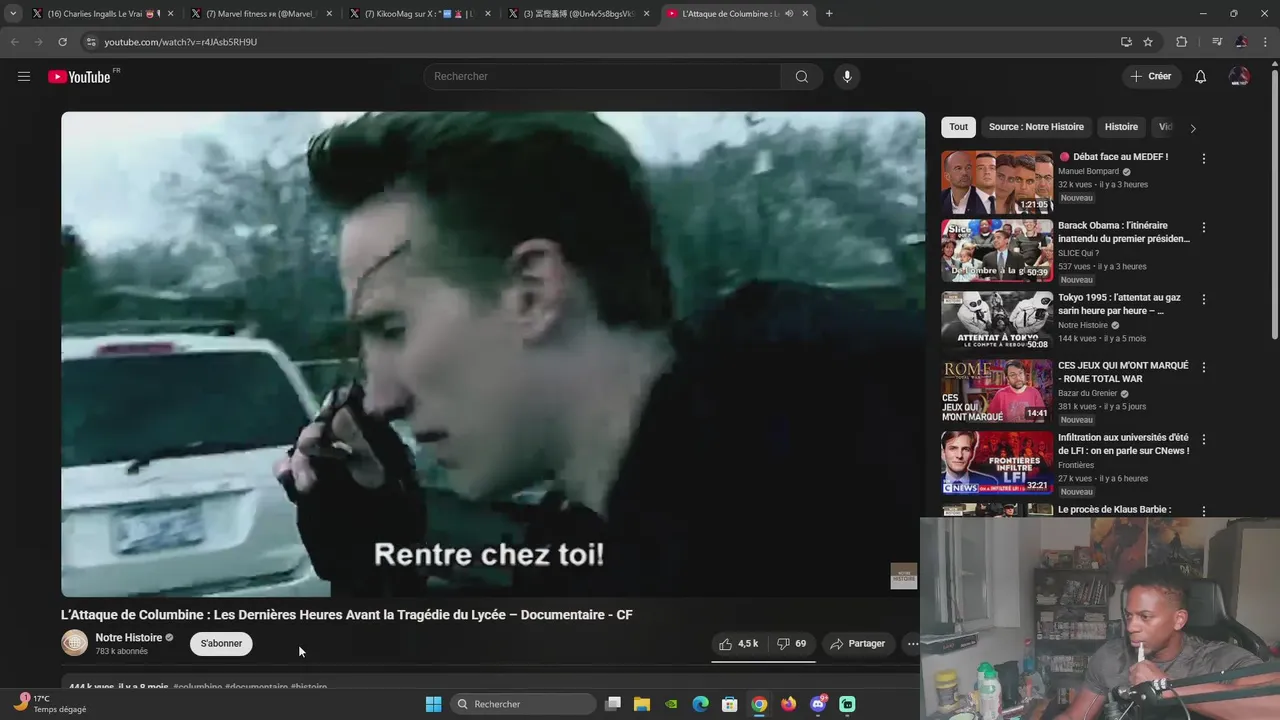Open options for Barack Obama video
The image size is (1280, 720).
(1204, 228)
